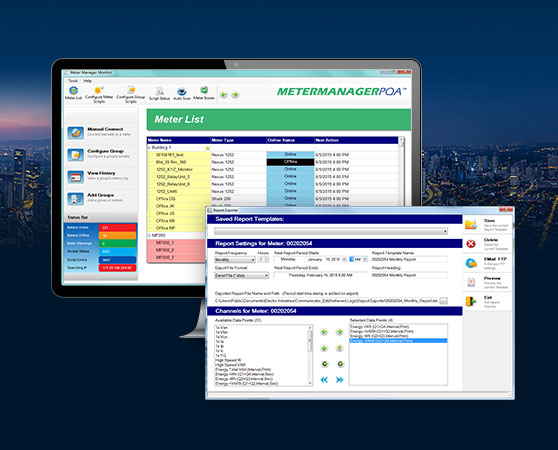
Task: Click the Meter Type column header
Action: pos(238,140)
